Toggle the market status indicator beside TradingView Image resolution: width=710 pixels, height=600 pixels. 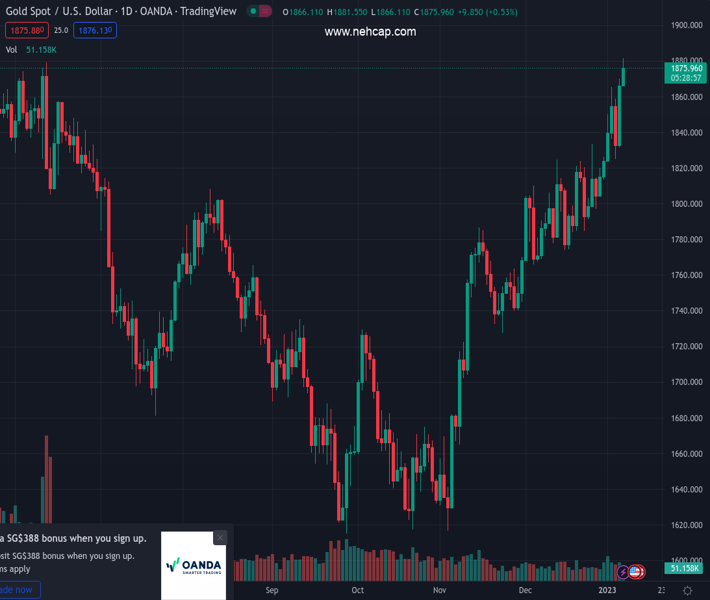click(259, 12)
